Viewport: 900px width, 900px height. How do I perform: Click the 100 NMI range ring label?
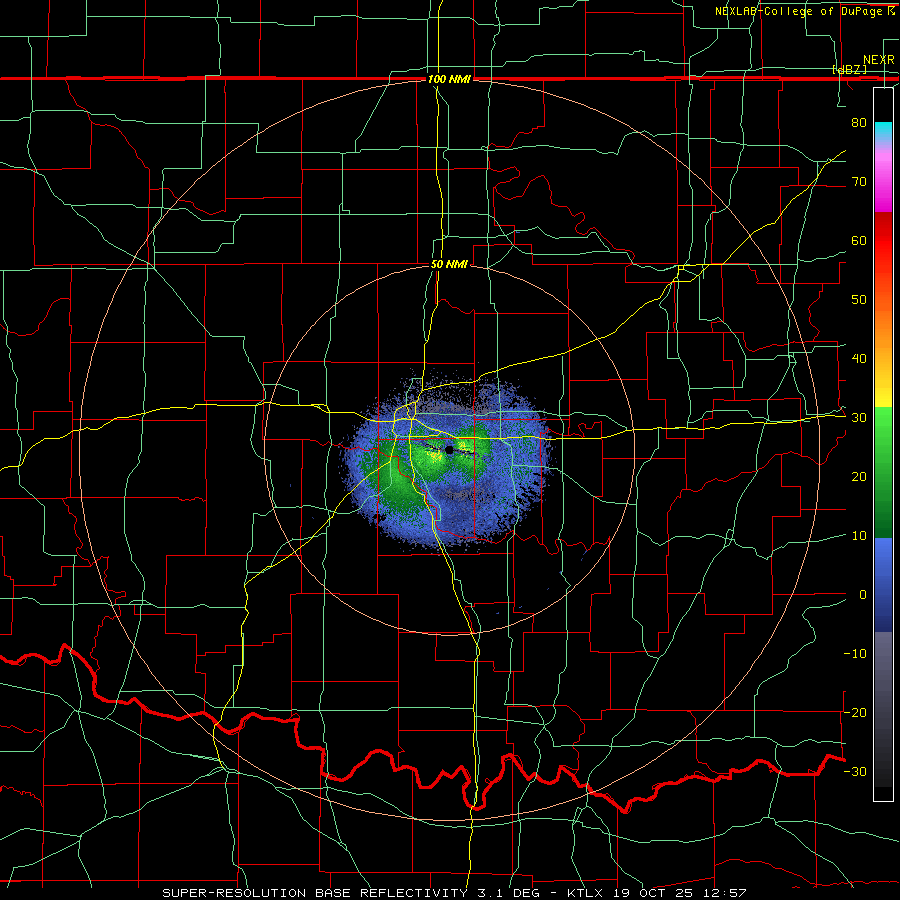pos(449,79)
